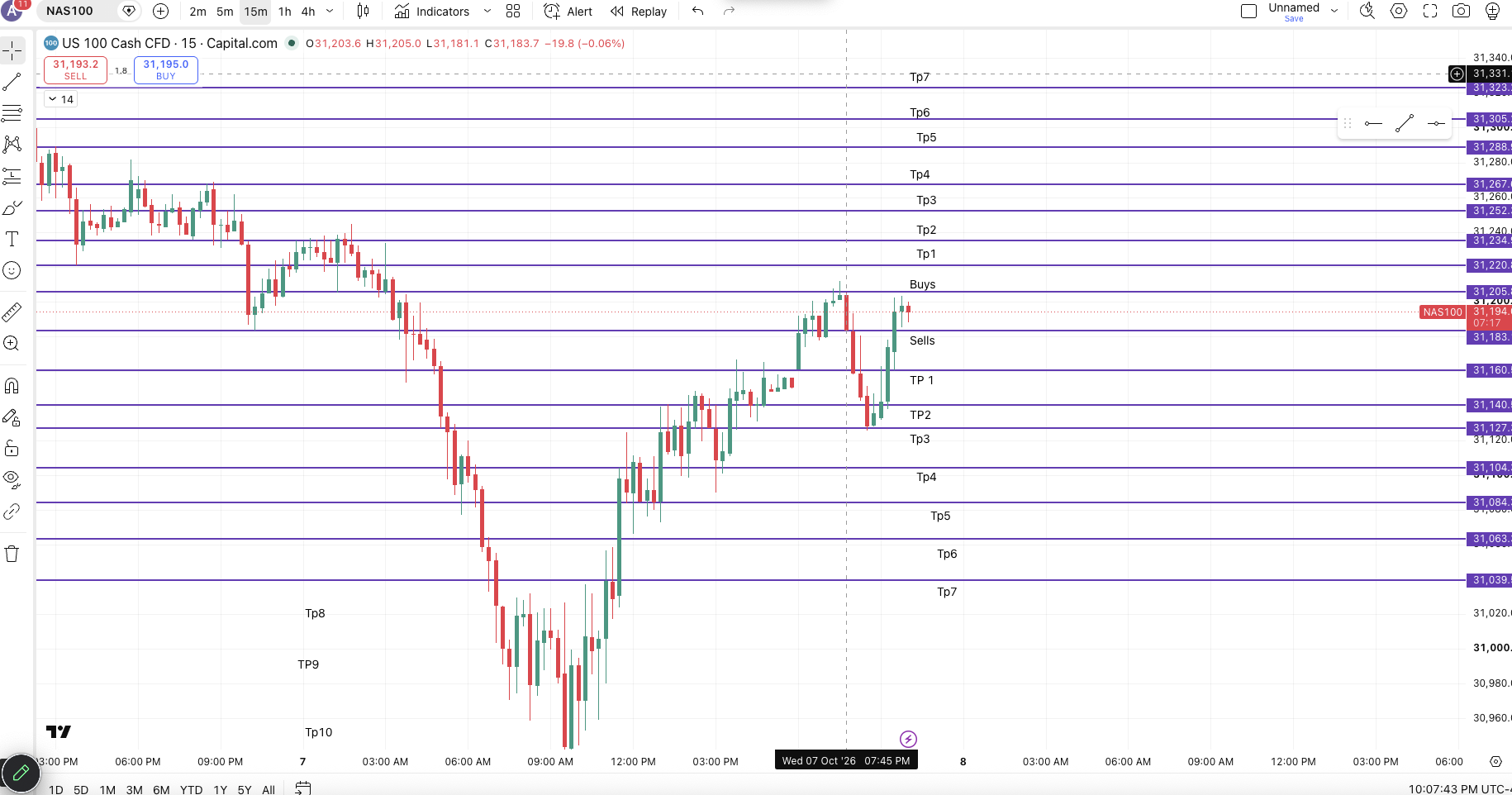
Task: Hide all drawings with eye icon
Action: [x=12, y=479]
